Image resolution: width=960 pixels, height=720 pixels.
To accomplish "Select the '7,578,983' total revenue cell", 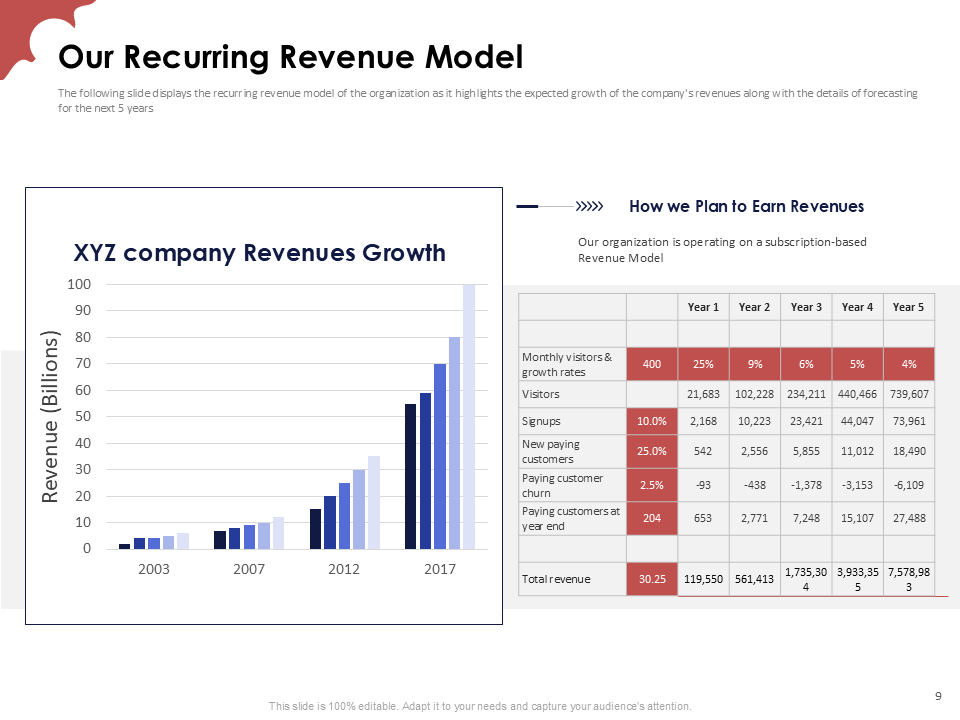I will [909, 579].
